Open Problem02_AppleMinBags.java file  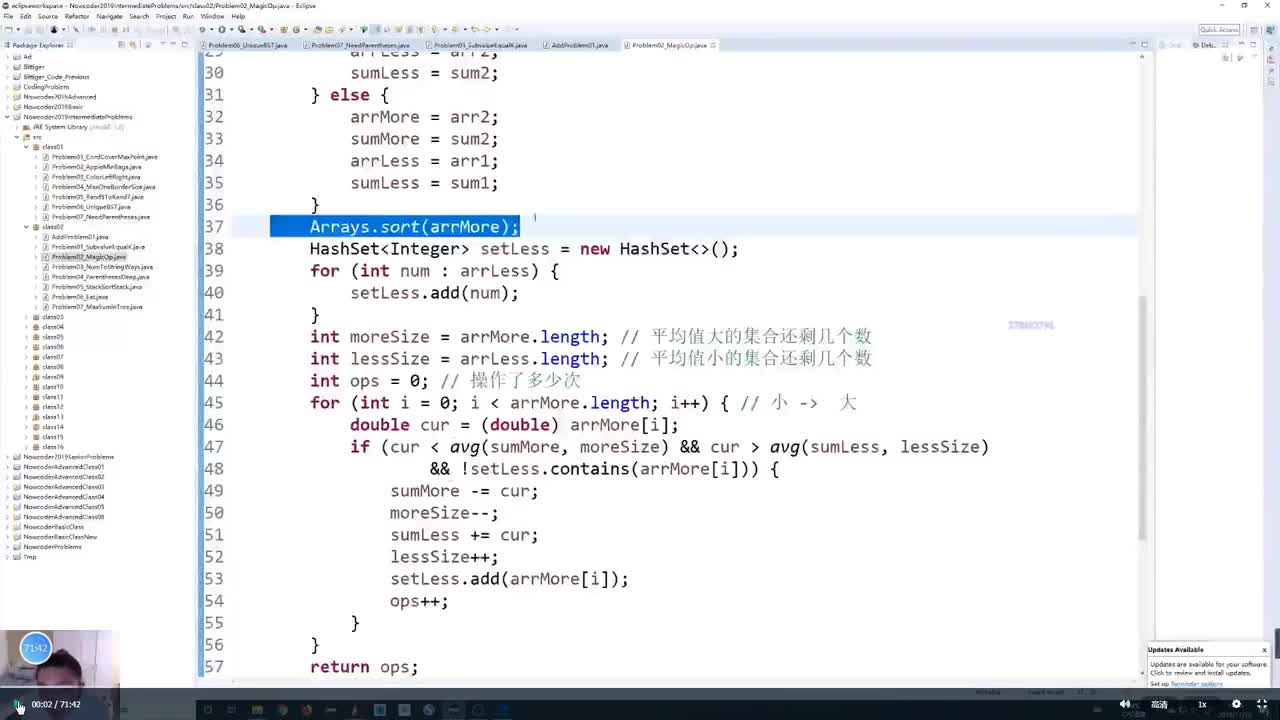[96, 167]
